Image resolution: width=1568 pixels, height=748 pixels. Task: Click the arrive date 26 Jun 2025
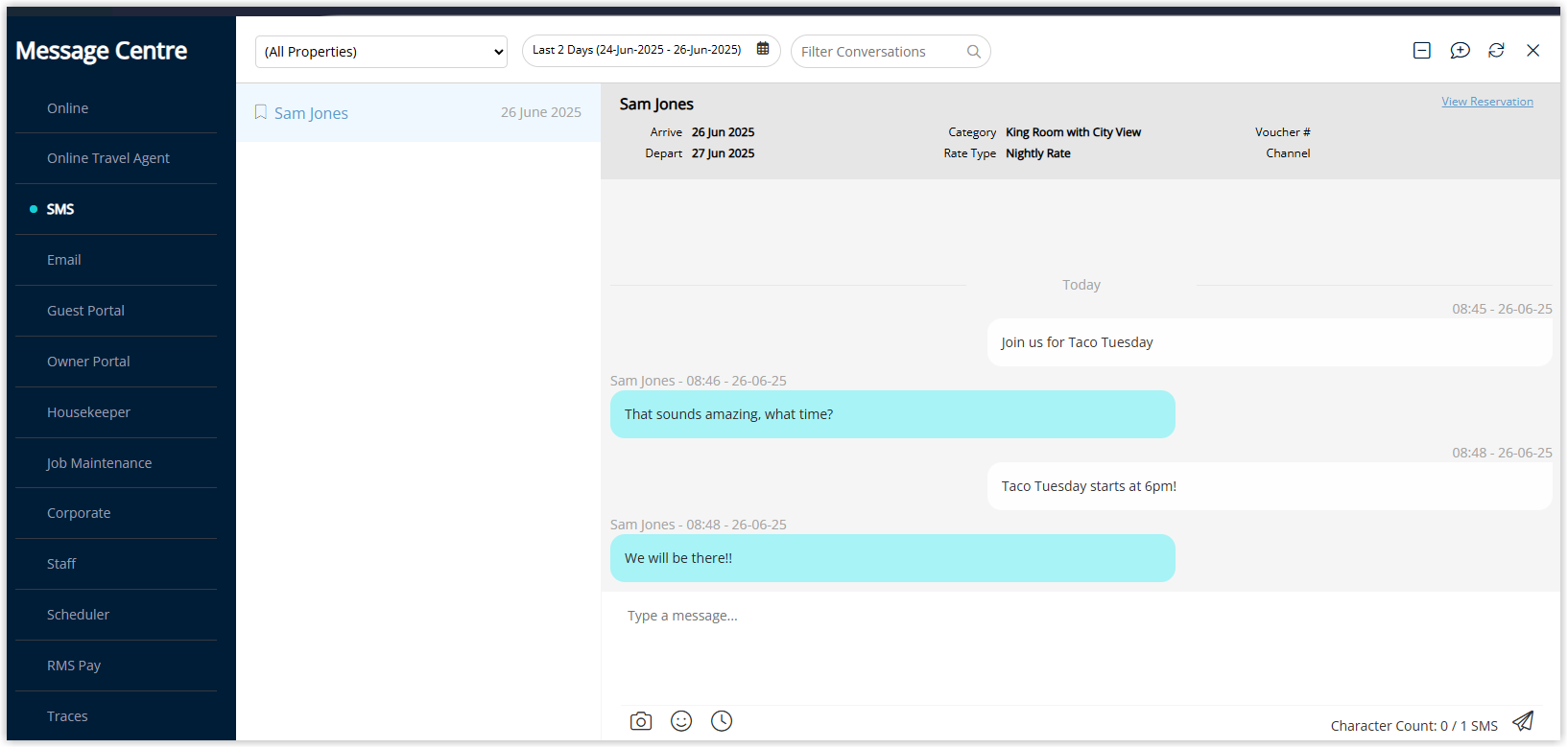click(723, 132)
